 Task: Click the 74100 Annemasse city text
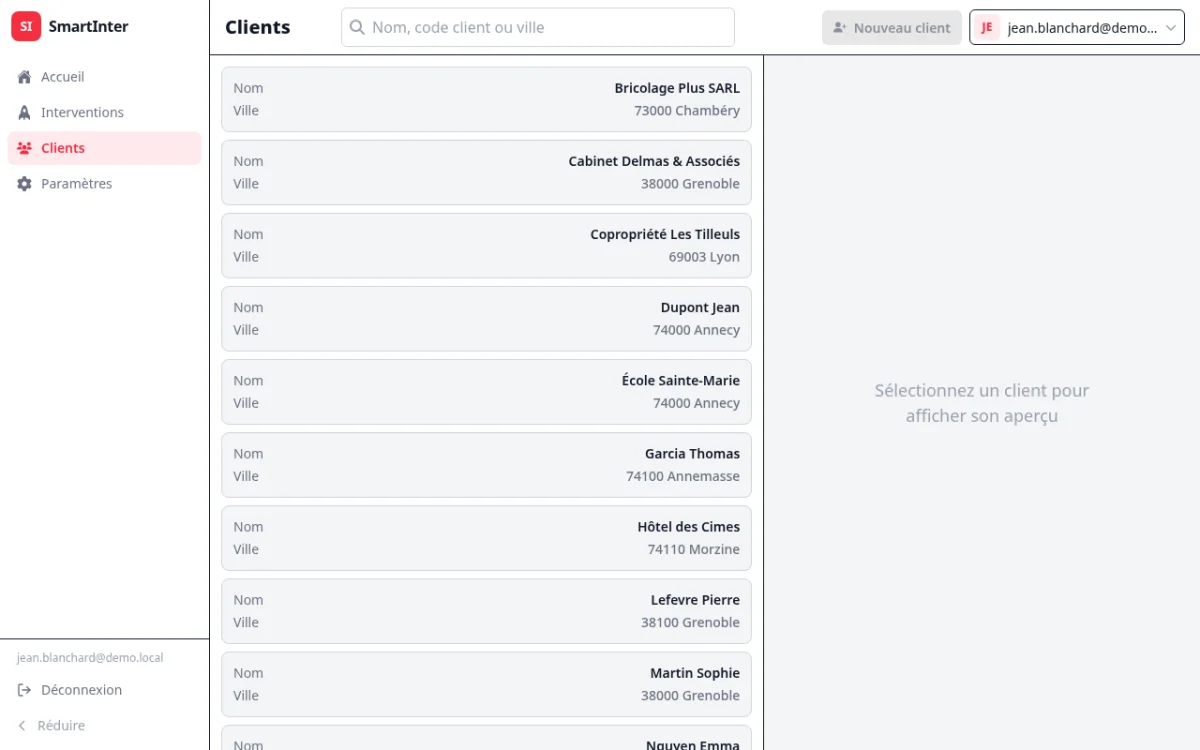[683, 477]
